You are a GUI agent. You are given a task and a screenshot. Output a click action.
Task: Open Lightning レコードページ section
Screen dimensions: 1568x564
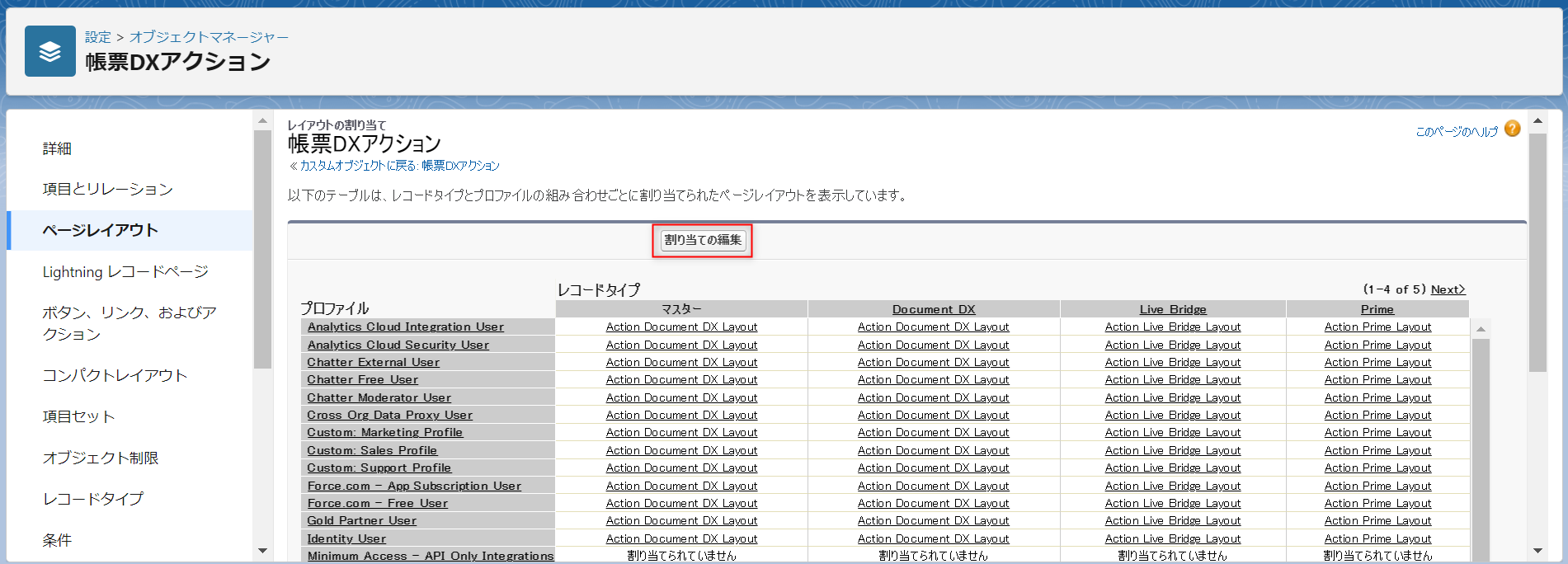125,272
